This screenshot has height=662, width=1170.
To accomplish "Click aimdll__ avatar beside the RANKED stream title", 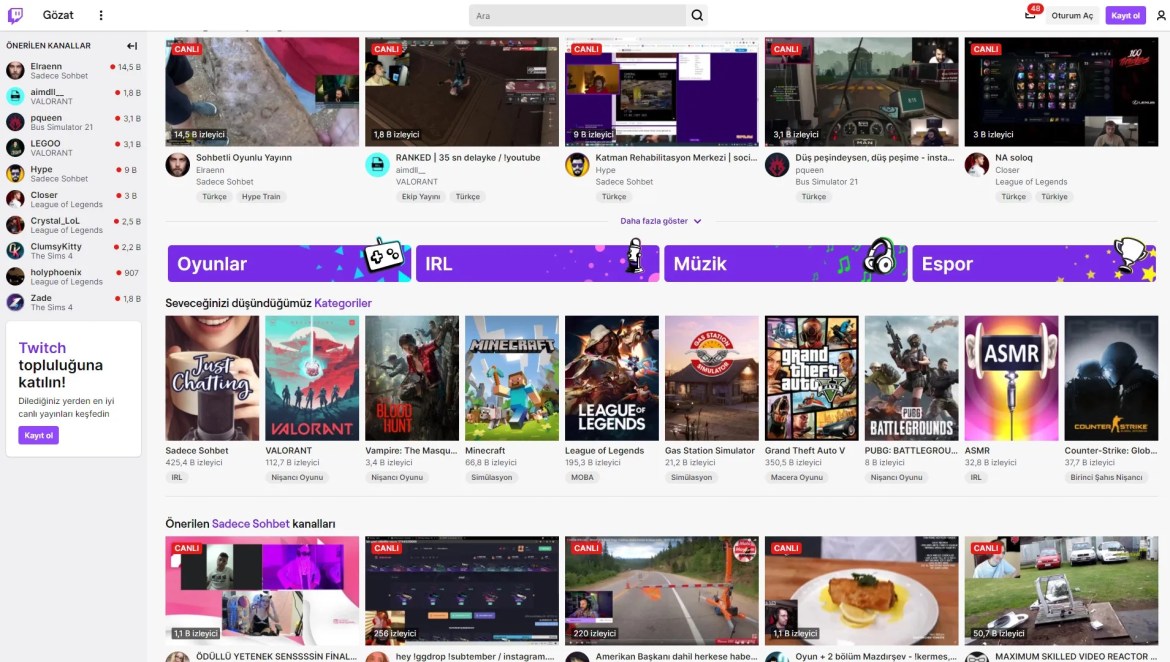I will (x=378, y=165).
